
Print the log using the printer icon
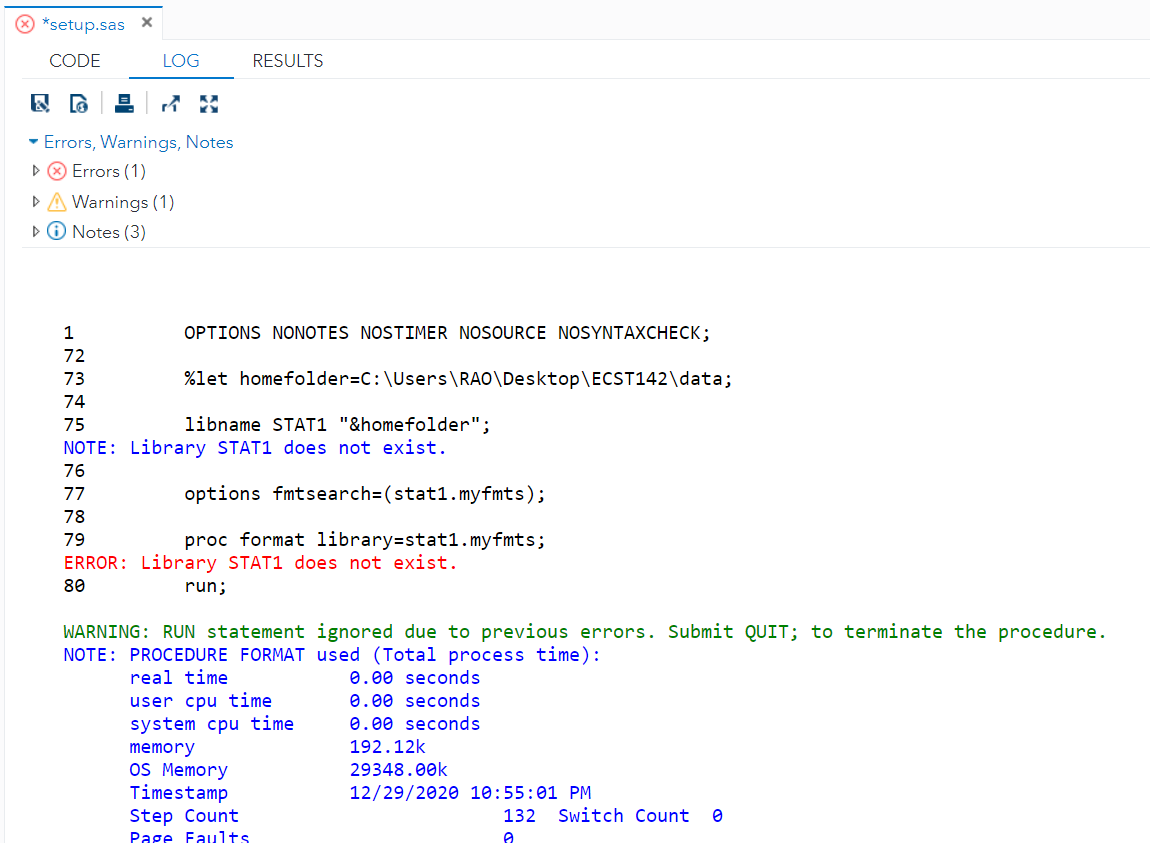click(x=124, y=103)
